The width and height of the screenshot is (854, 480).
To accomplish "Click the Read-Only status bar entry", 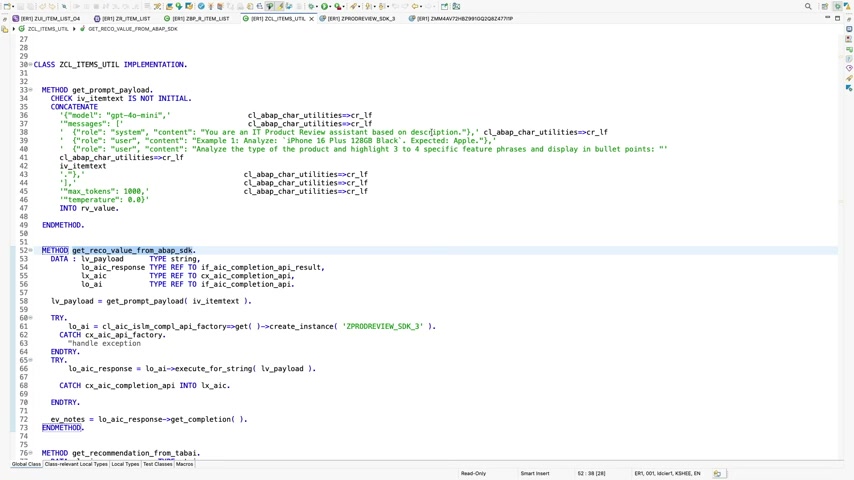I will 473,473.
